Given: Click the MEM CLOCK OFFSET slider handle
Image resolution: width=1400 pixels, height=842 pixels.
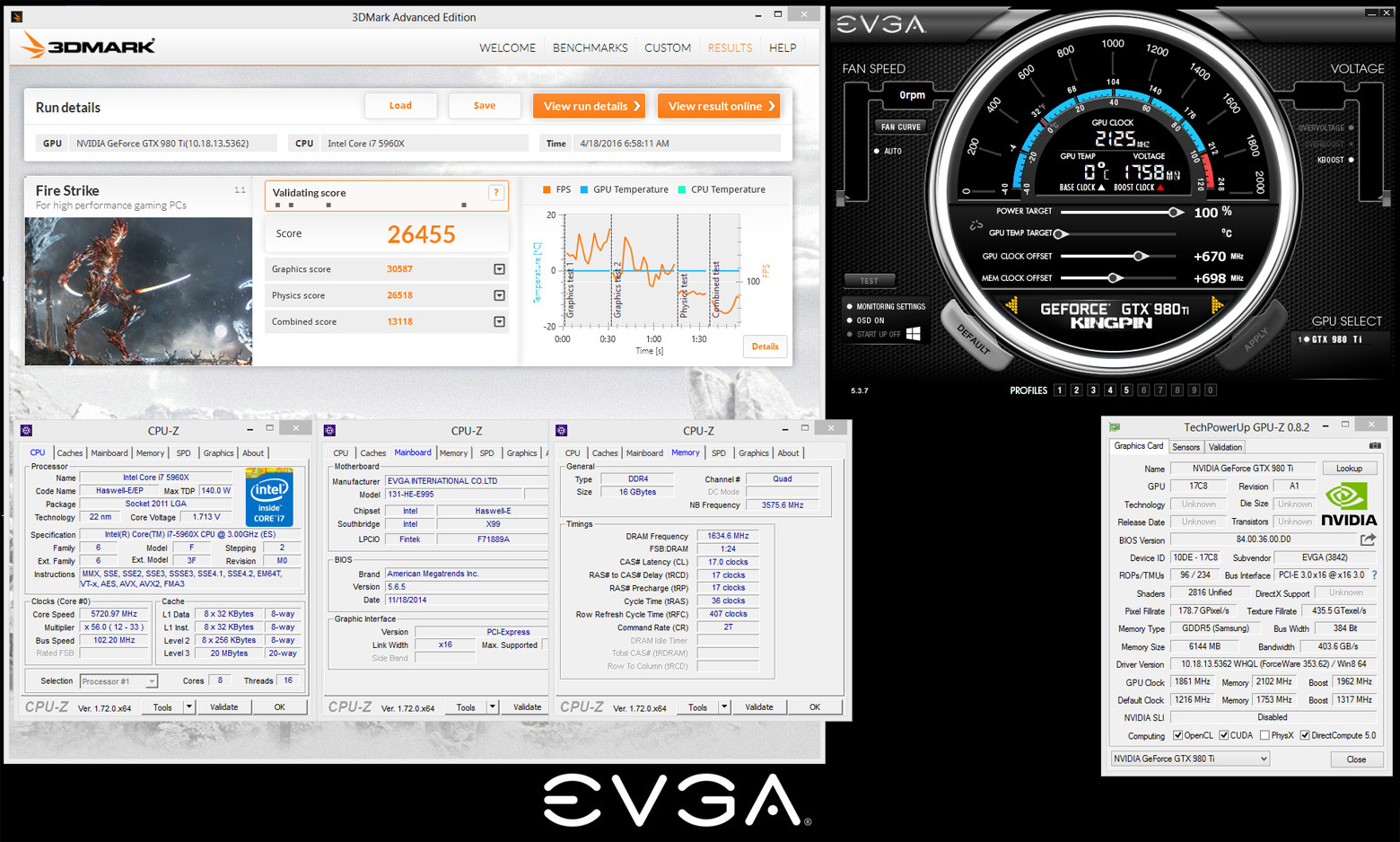Looking at the screenshot, I should (x=1114, y=278).
